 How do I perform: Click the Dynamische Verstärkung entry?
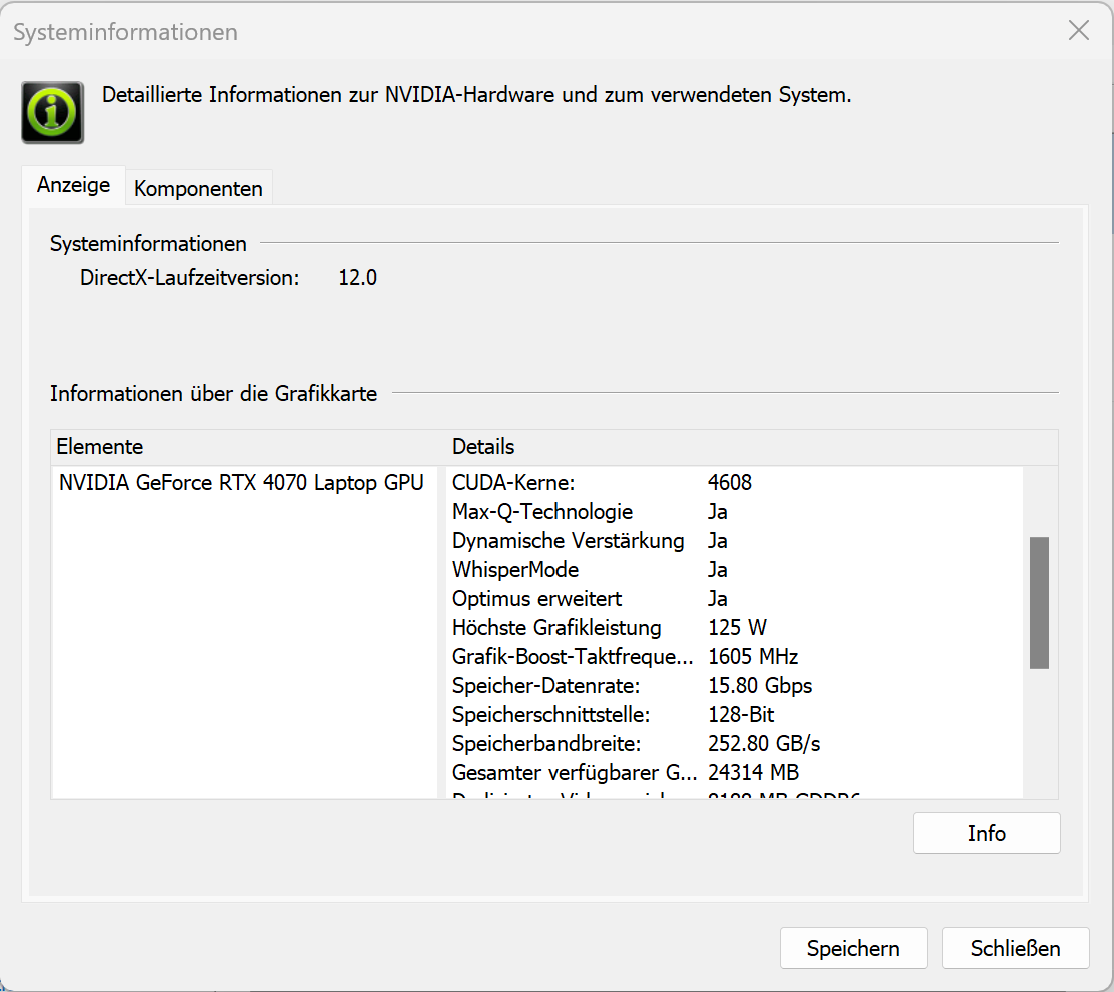[x=568, y=541]
